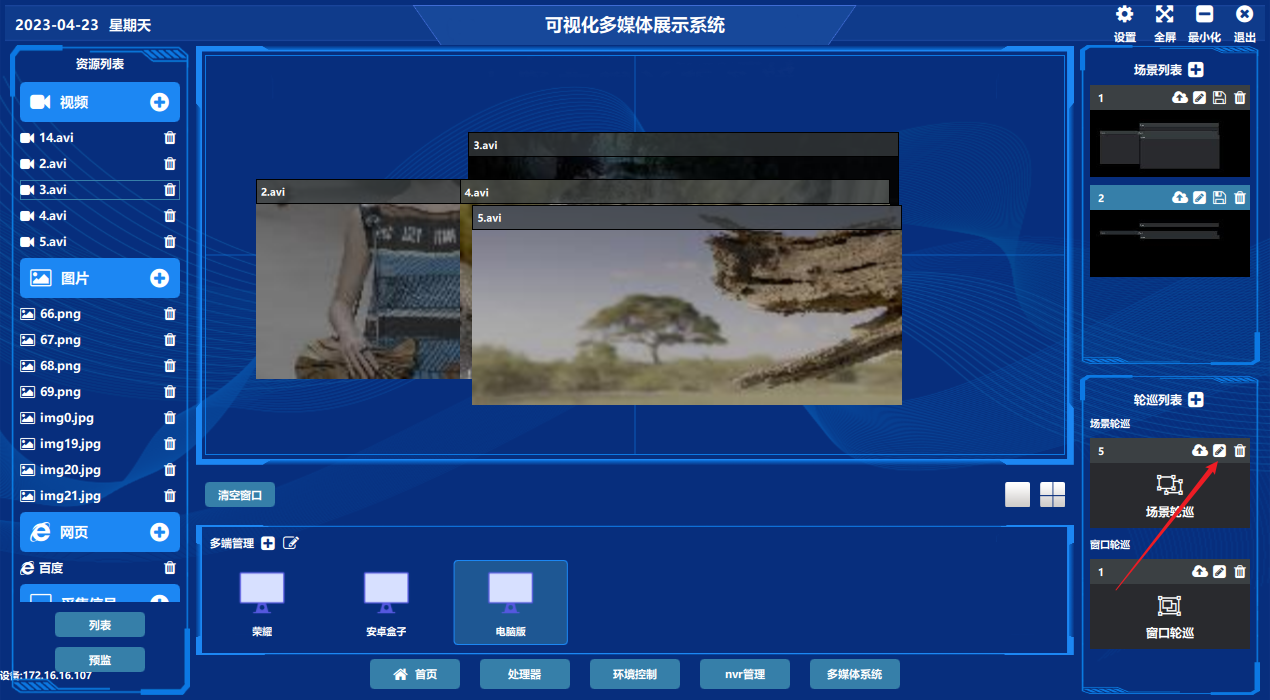Add a terminal in 多端管理 with plus icon
1270x700 pixels.
point(268,543)
